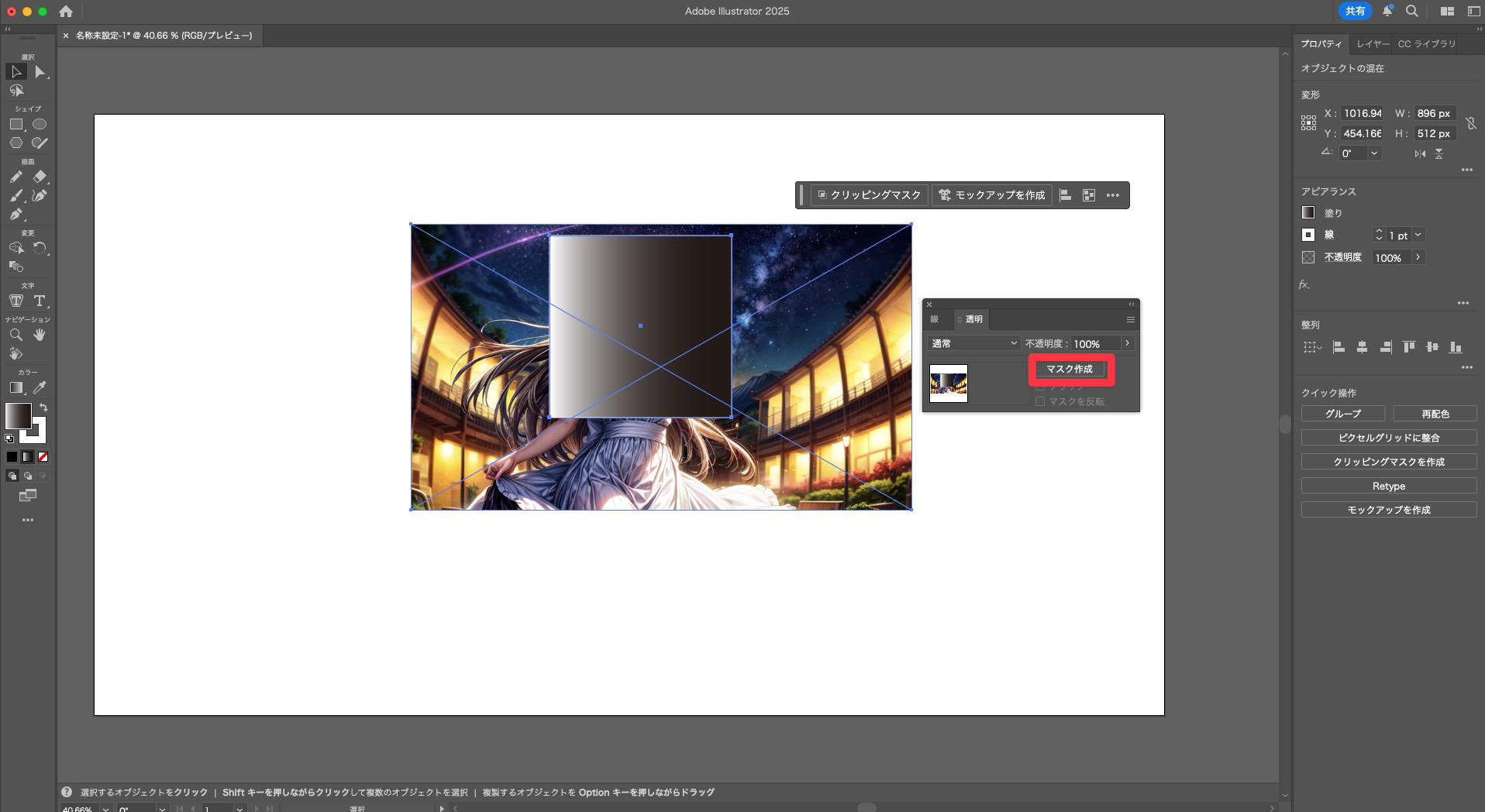Select the Rotate tool
Screen dimensions: 1485x812
coord(40,248)
